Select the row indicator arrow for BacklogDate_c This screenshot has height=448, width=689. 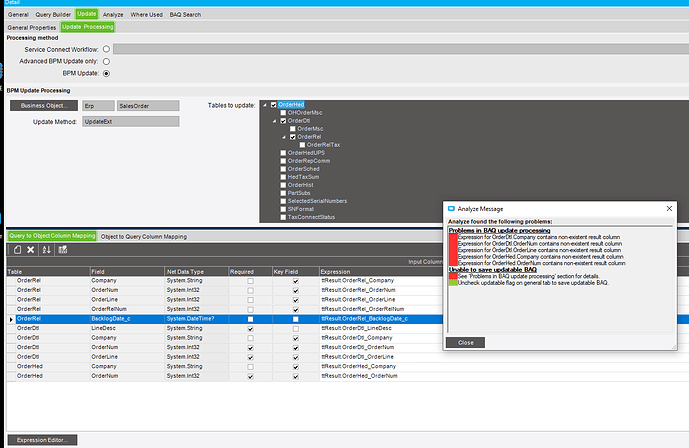tap(11, 319)
